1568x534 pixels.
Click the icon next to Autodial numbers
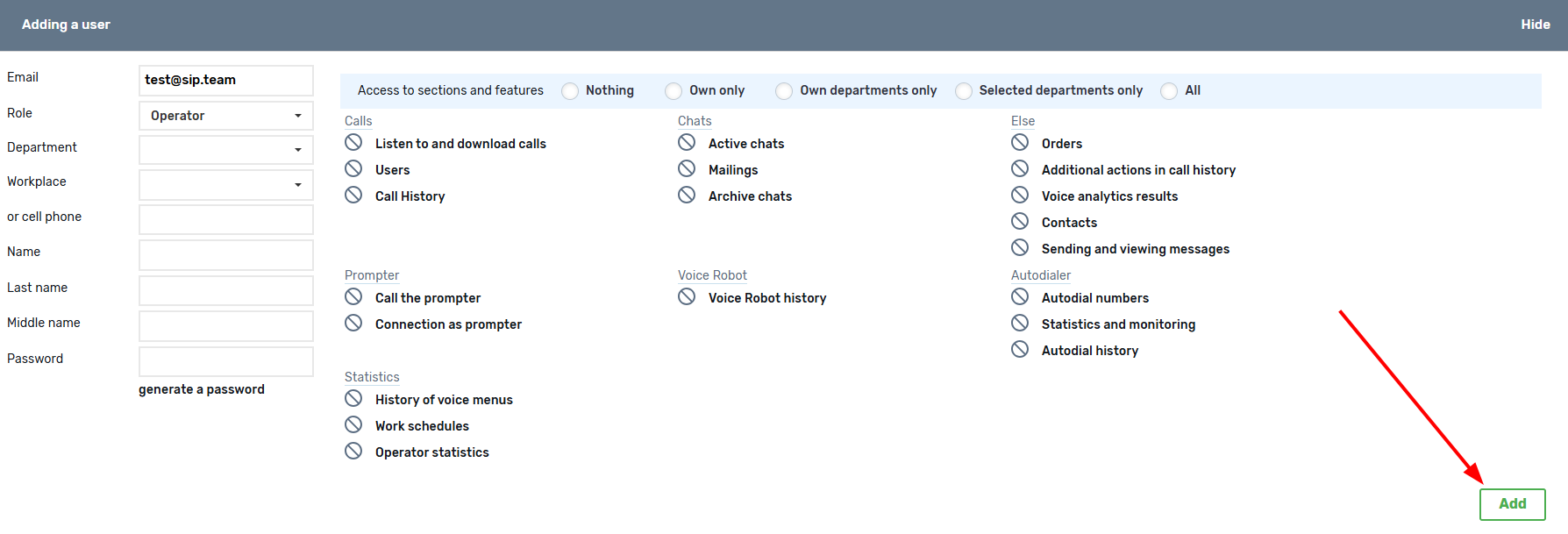[1020, 296]
